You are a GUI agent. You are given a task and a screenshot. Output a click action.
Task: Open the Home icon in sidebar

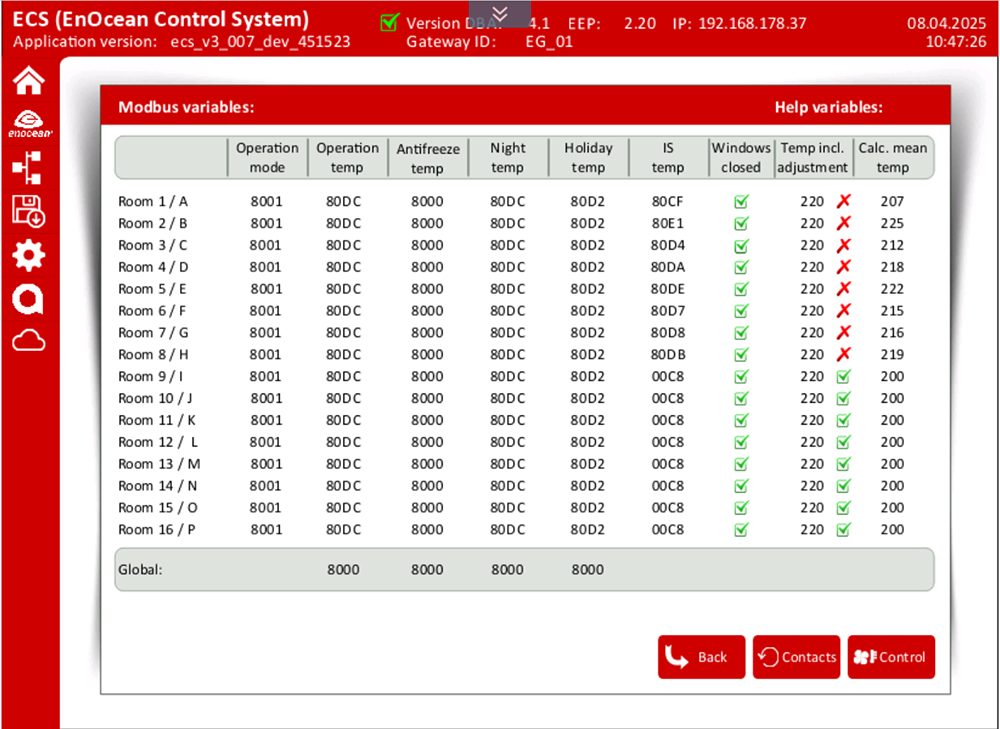tap(28, 80)
